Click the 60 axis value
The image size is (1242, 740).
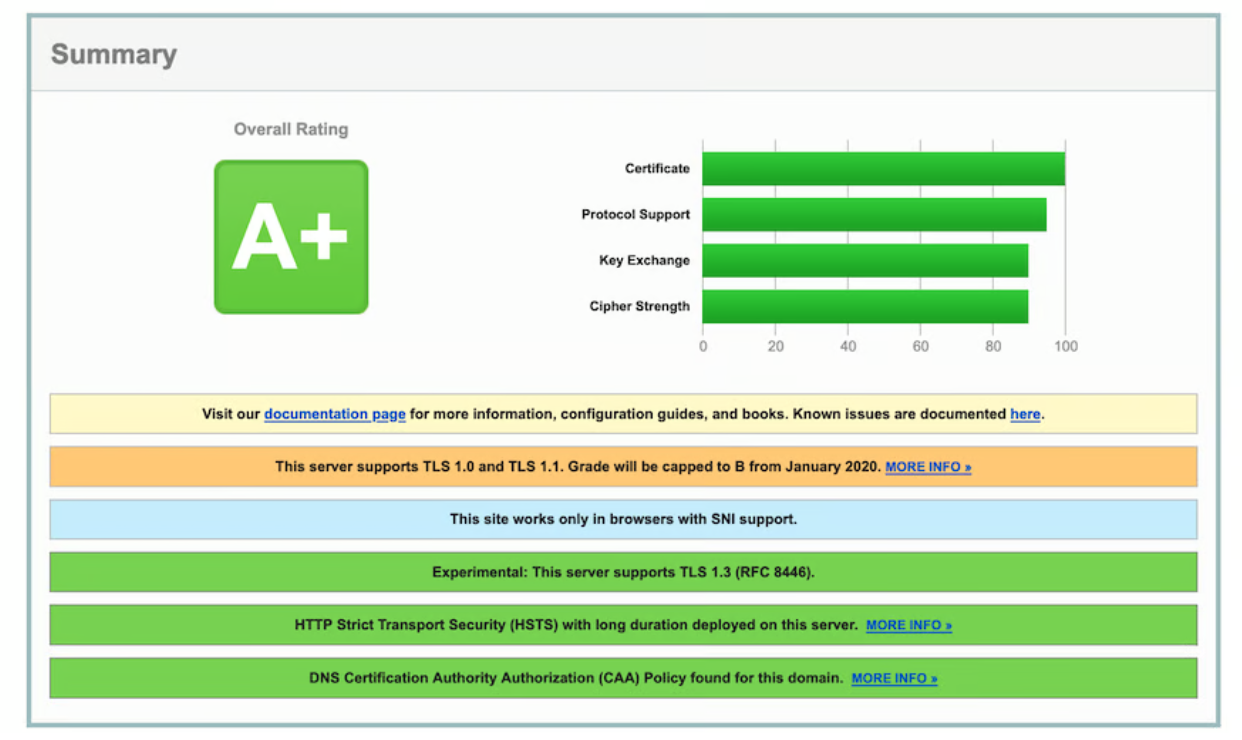[921, 346]
